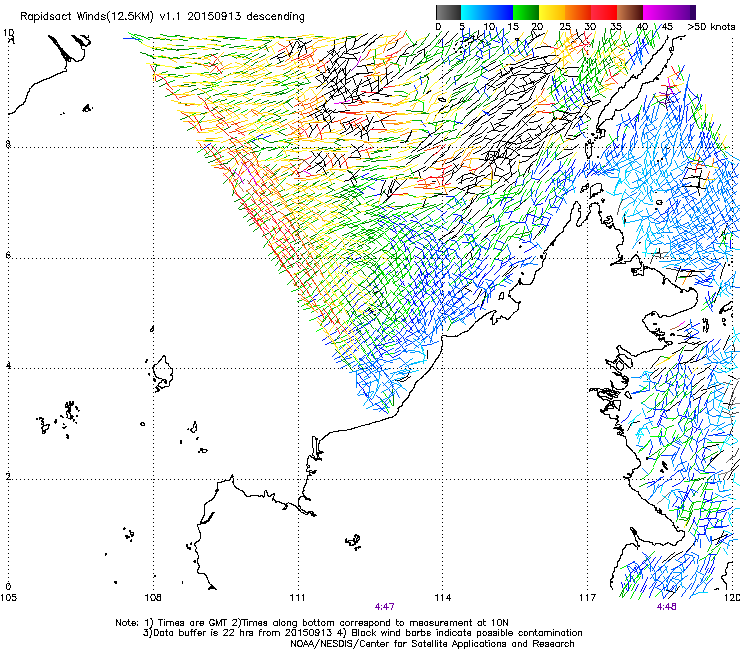The image size is (740, 650).
Task: Click the brown 35-40 knots legend segment
Action: (x=630, y=12)
